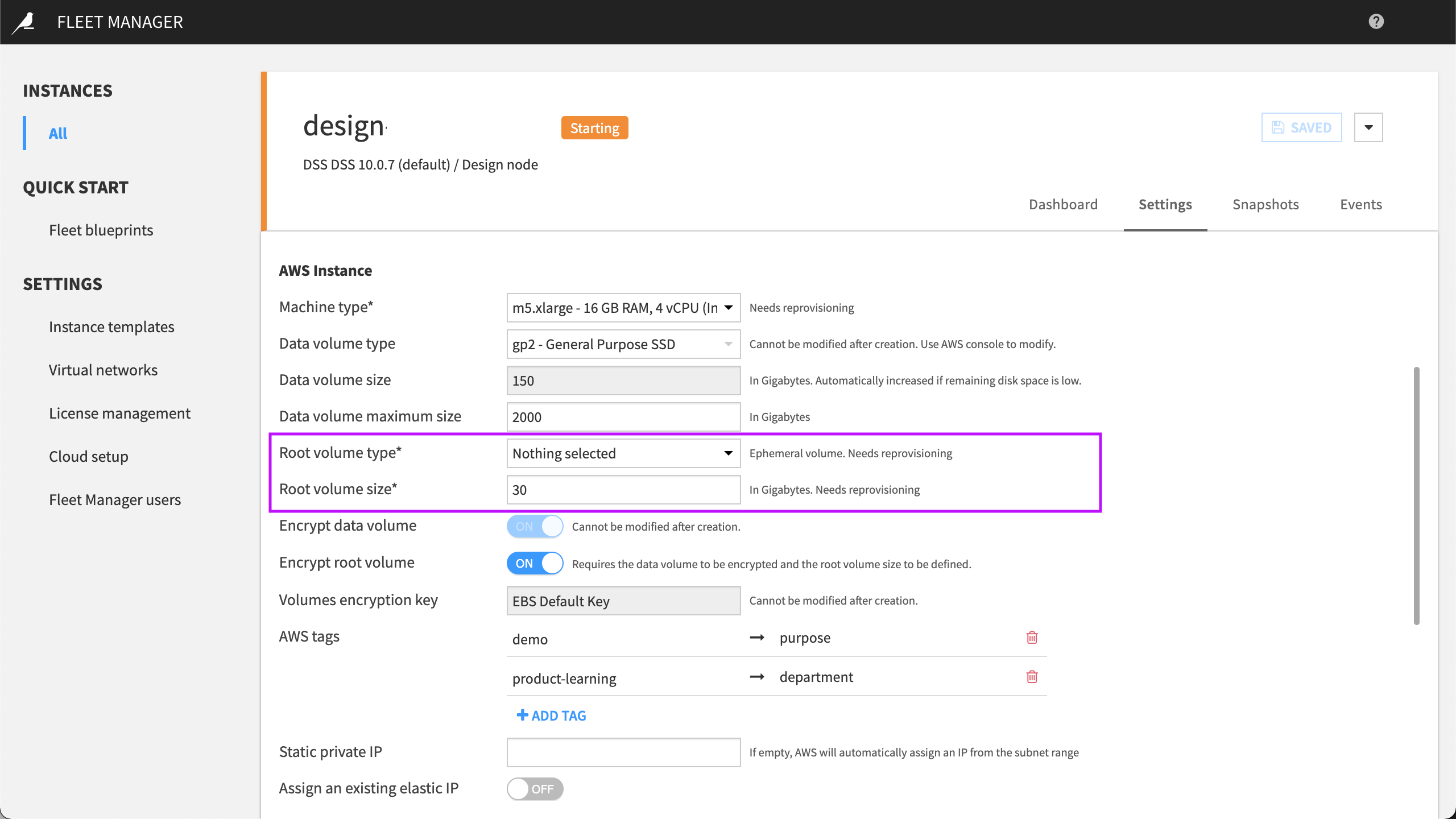View the Events tab
The width and height of the screenshot is (1456, 819).
click(x=1361, y=204)
